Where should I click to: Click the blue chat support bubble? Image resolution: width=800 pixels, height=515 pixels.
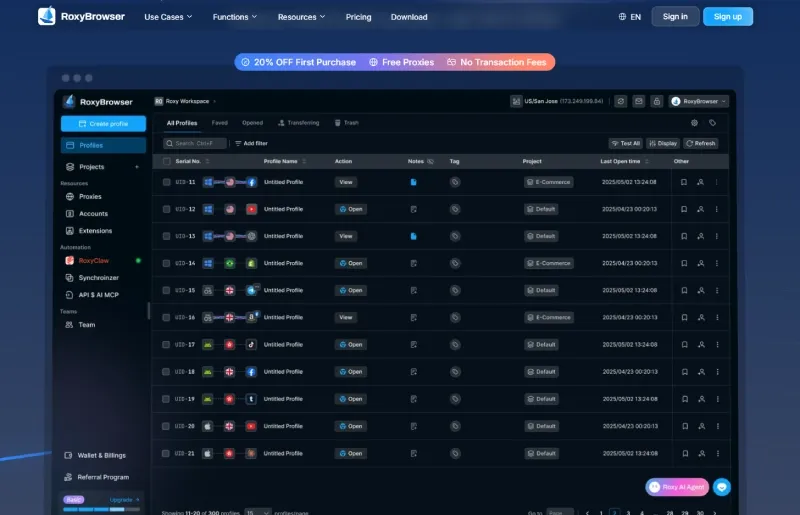pos(721,487)
